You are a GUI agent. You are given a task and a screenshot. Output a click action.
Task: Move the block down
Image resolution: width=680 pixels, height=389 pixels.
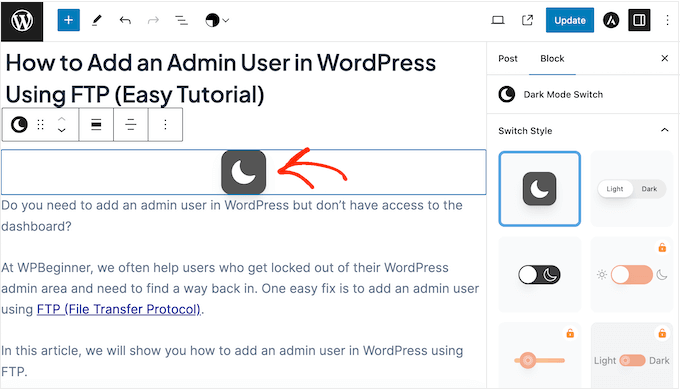62,131
